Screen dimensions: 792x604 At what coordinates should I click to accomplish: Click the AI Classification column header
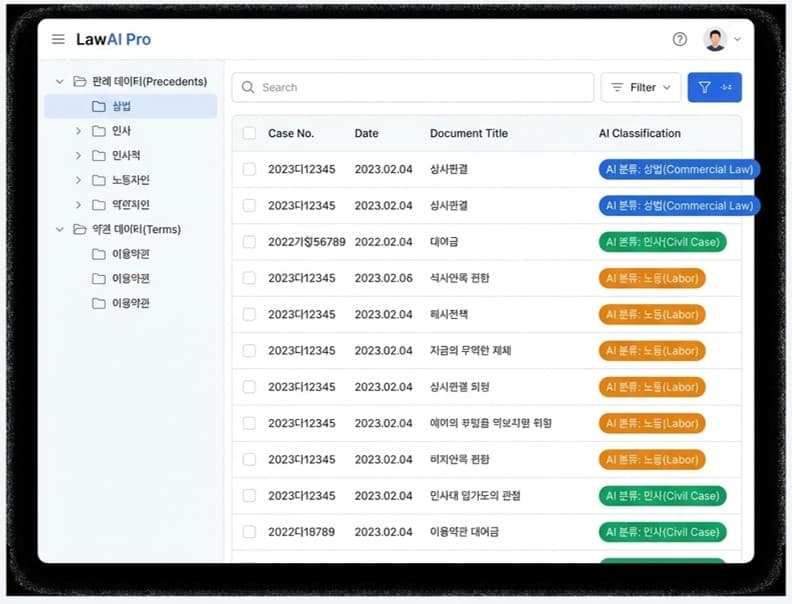click(639, 134)
